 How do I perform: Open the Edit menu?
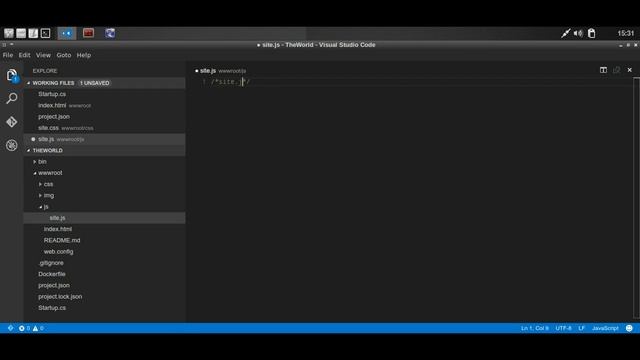(x=24, y=55)
